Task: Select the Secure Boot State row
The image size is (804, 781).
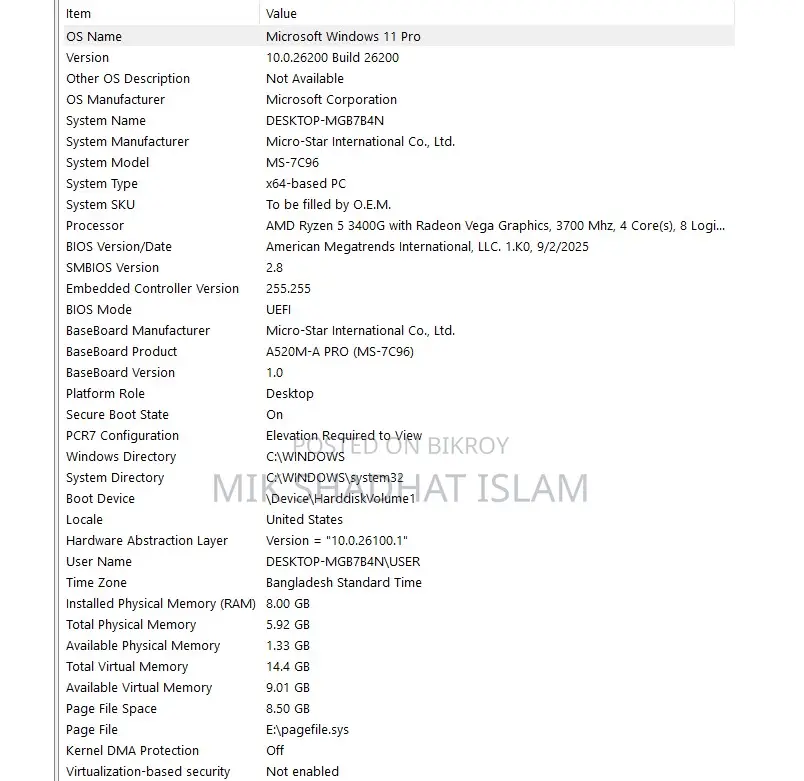Action: click(x=399, y=415)
